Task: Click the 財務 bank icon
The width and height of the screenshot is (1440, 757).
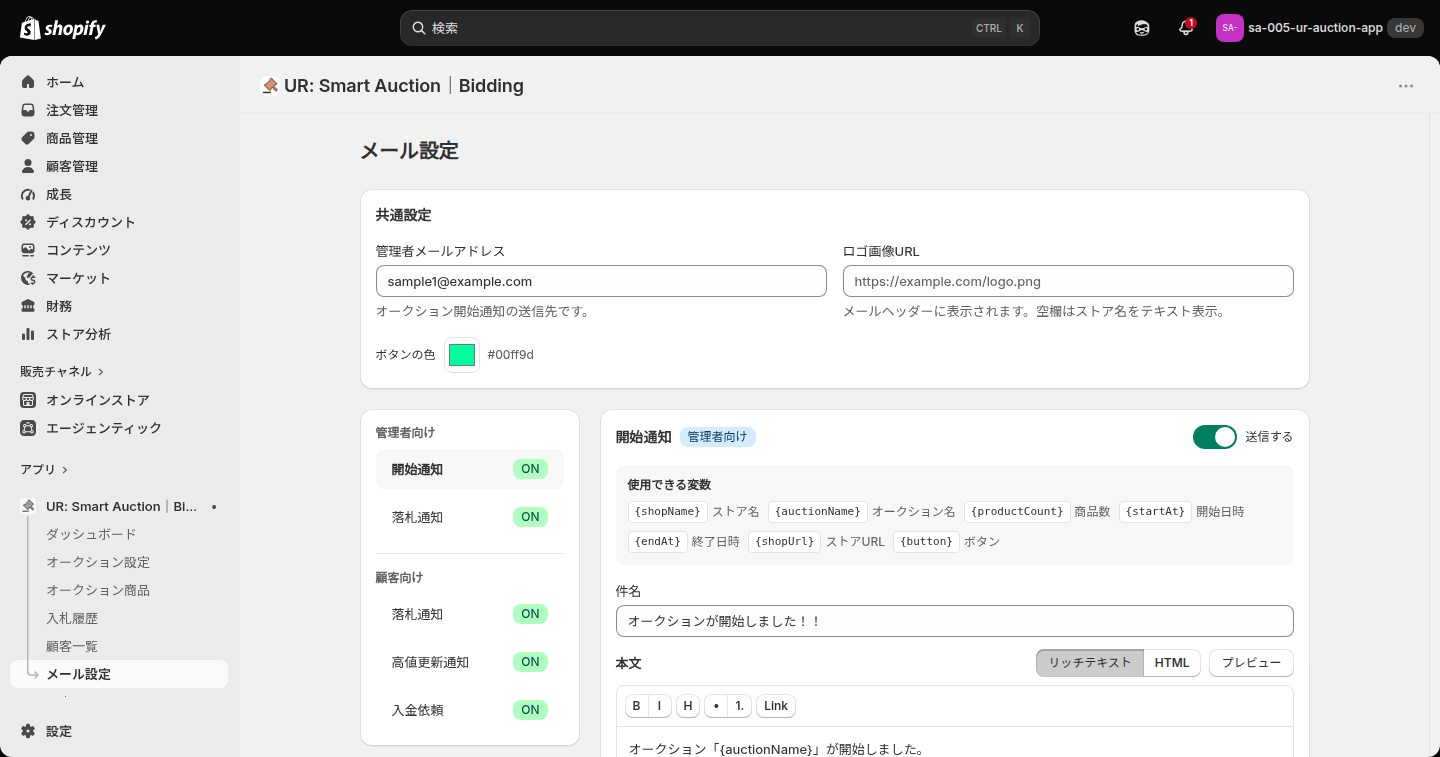Action: point(28,306)
